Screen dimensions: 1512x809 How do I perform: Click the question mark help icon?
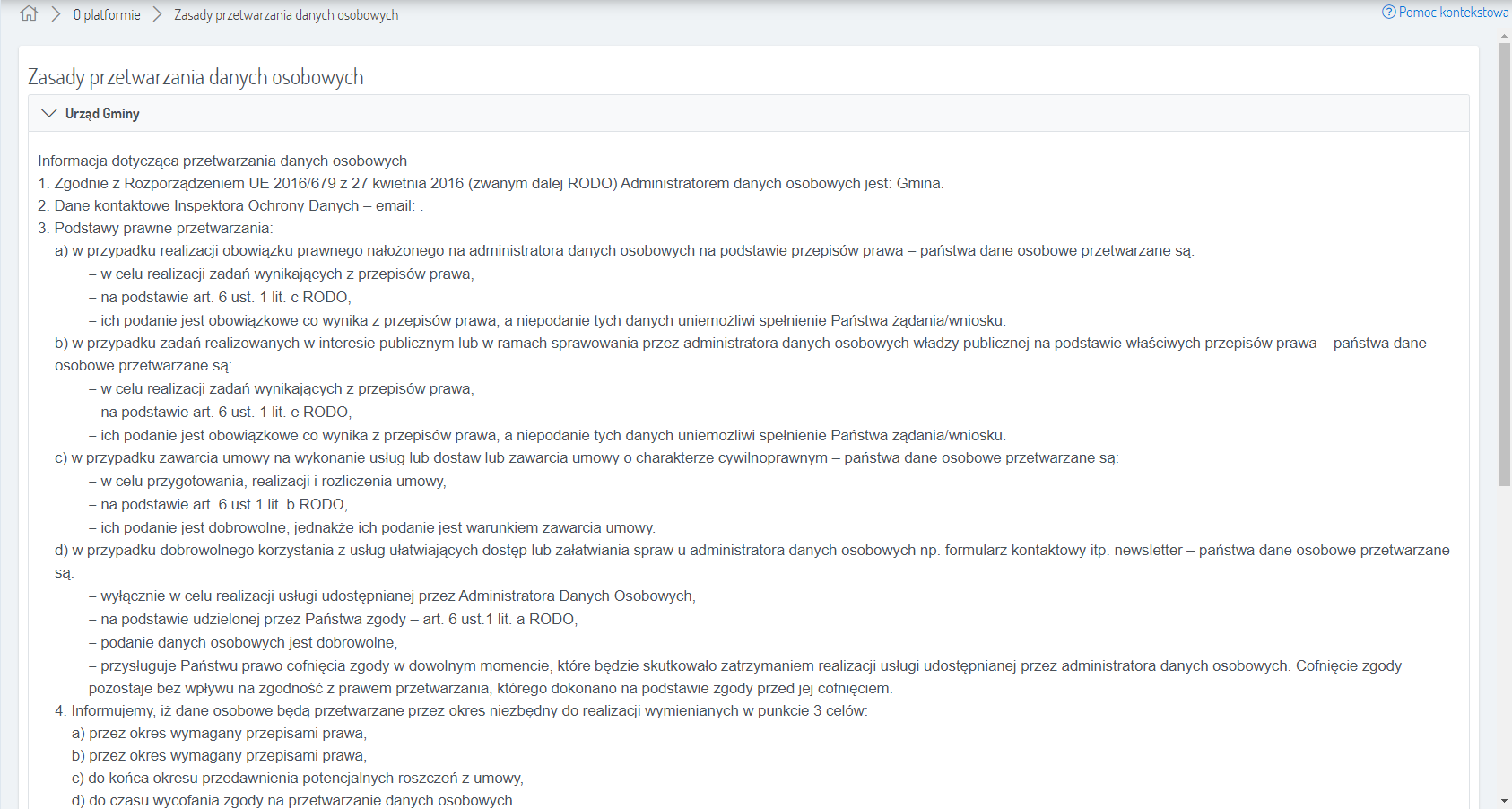1389,13
